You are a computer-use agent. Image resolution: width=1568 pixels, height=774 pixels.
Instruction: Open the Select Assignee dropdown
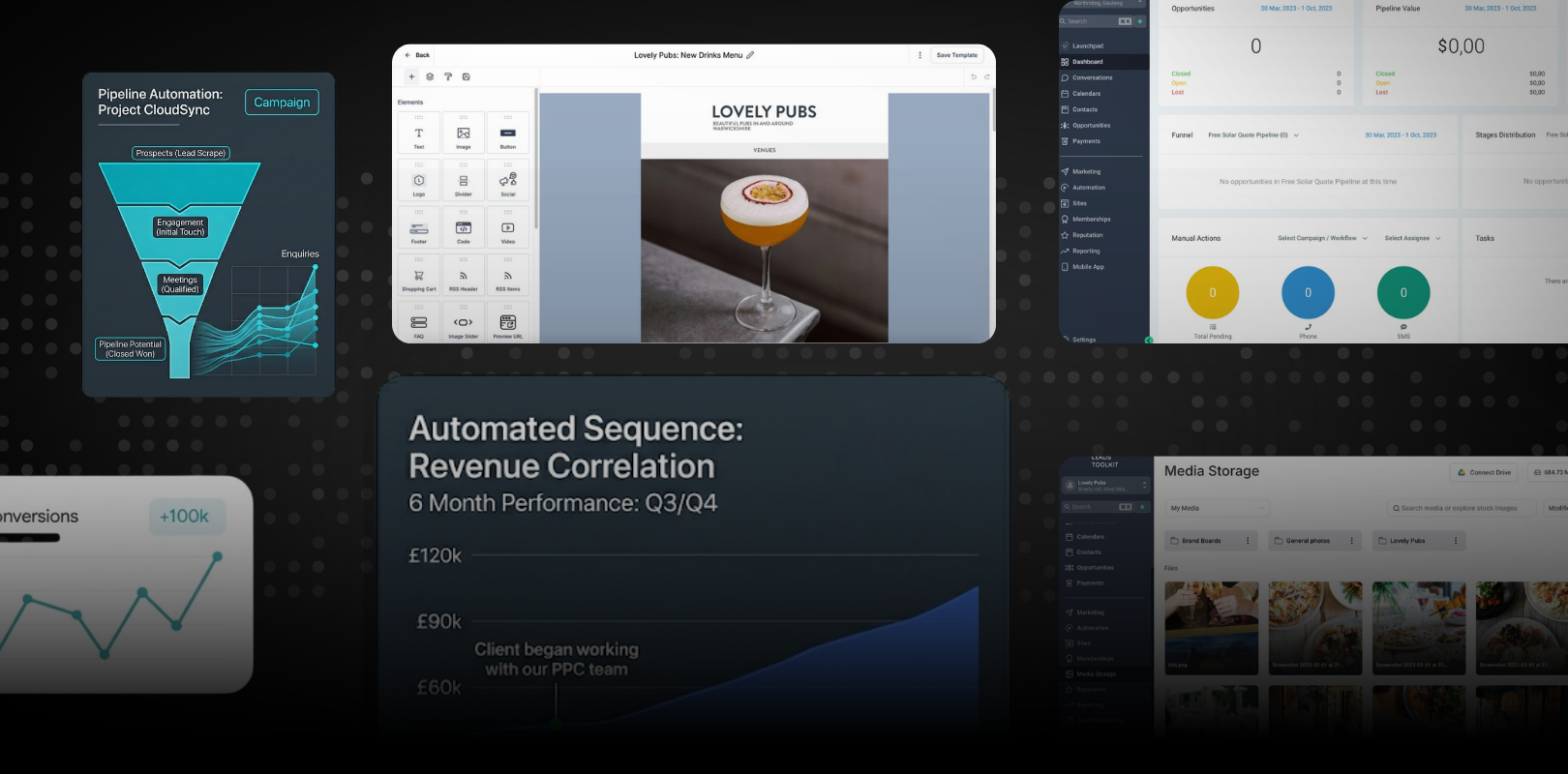(x=1412, y=238)
